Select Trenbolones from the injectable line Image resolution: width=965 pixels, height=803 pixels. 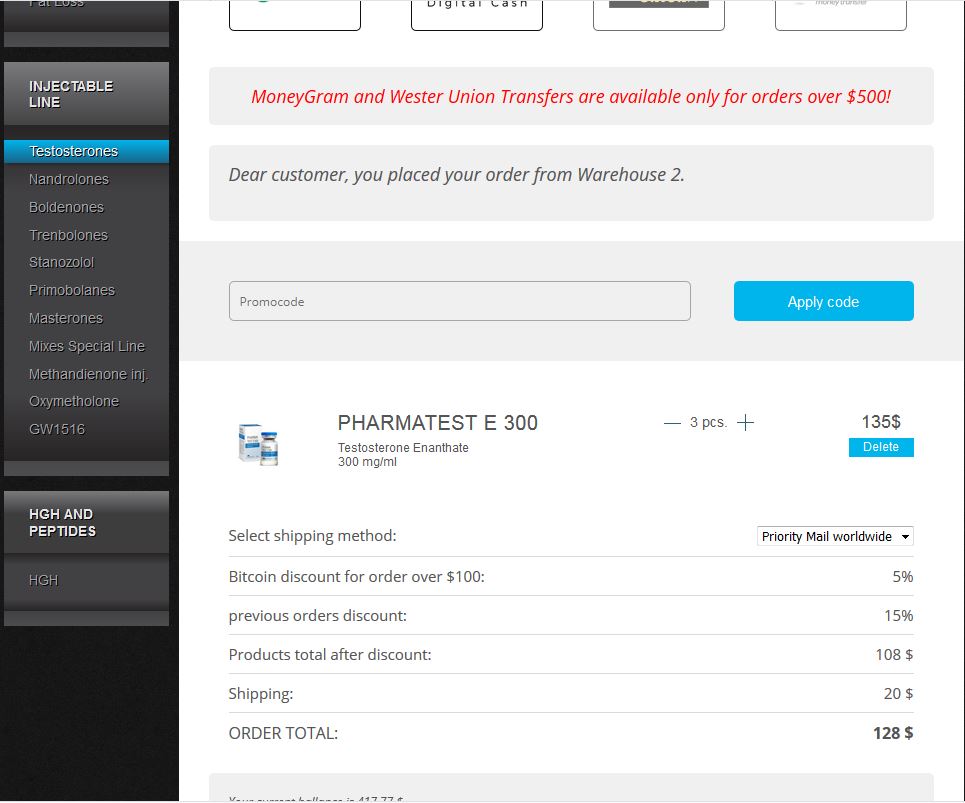pyautogui.click(x=68, y=235)
